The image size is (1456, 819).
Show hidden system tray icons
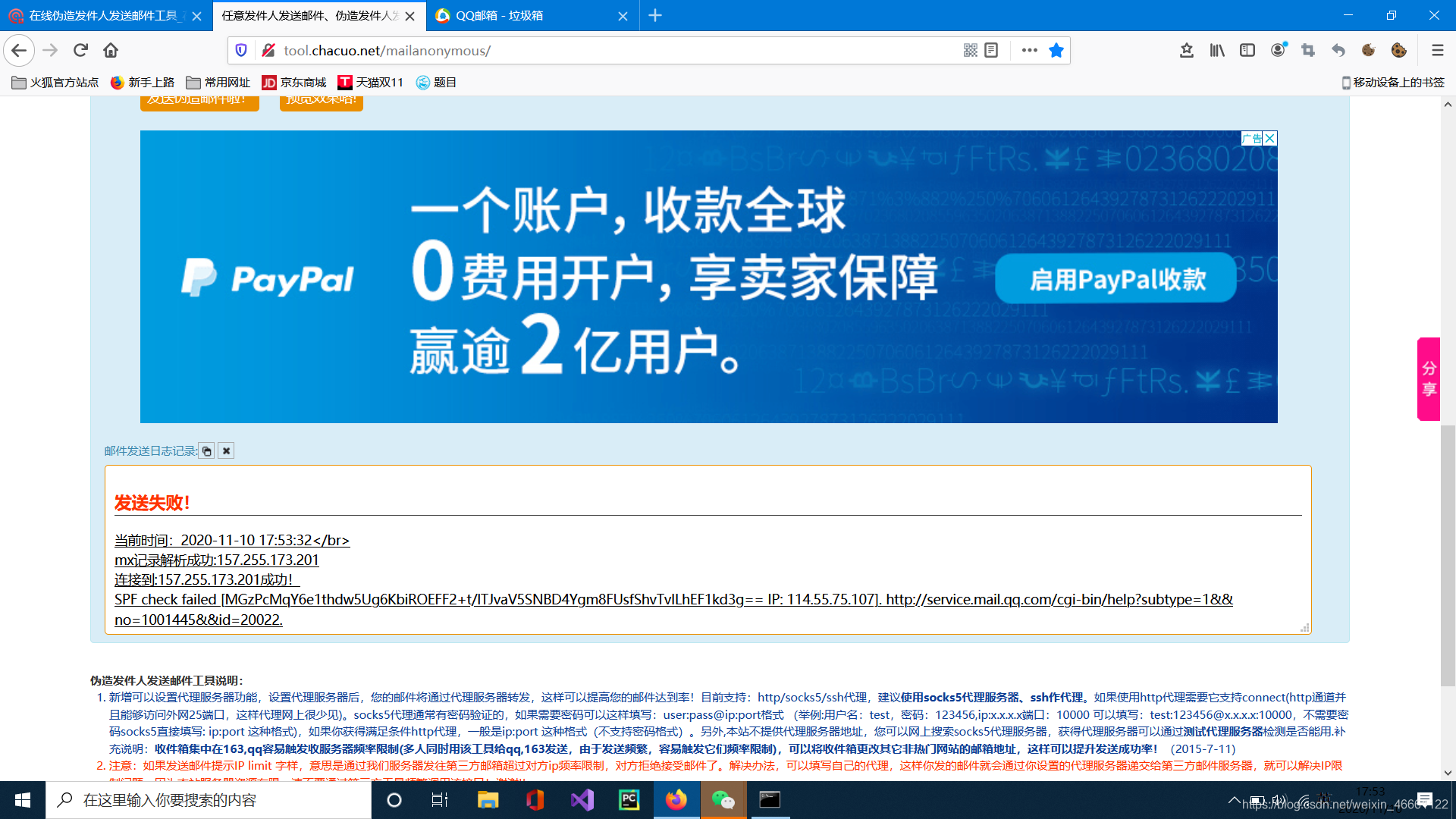click(1234, 800)
